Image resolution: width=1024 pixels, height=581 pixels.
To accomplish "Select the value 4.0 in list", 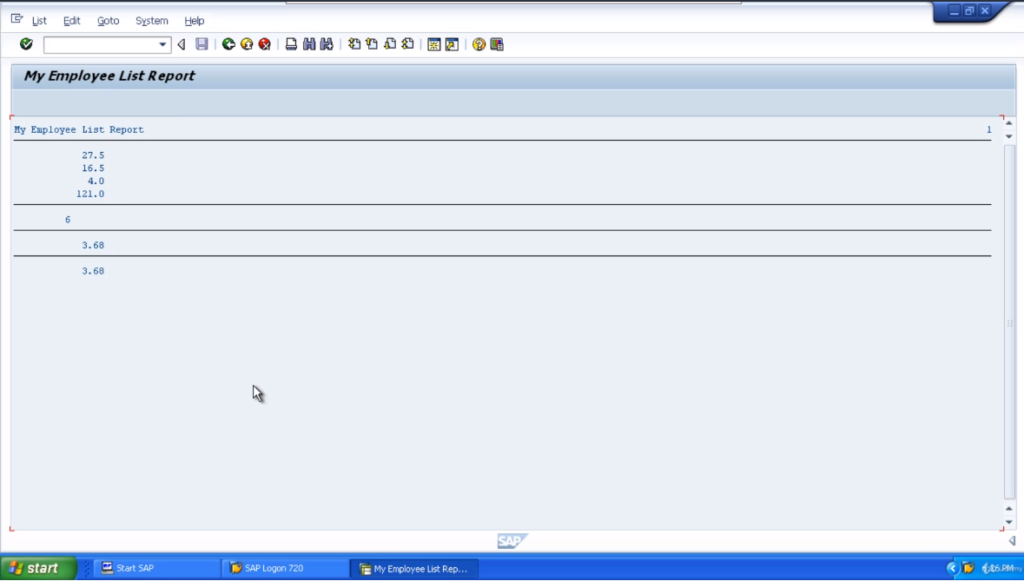I will click(96, 181).
